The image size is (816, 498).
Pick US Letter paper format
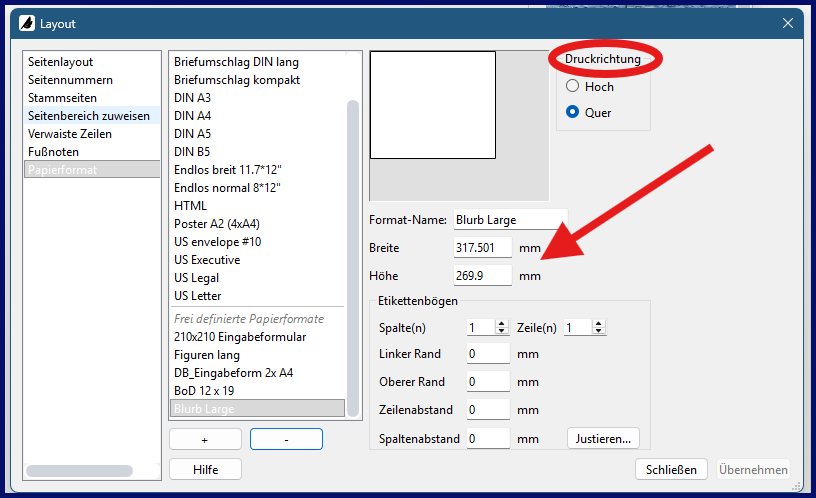(198, 296)
